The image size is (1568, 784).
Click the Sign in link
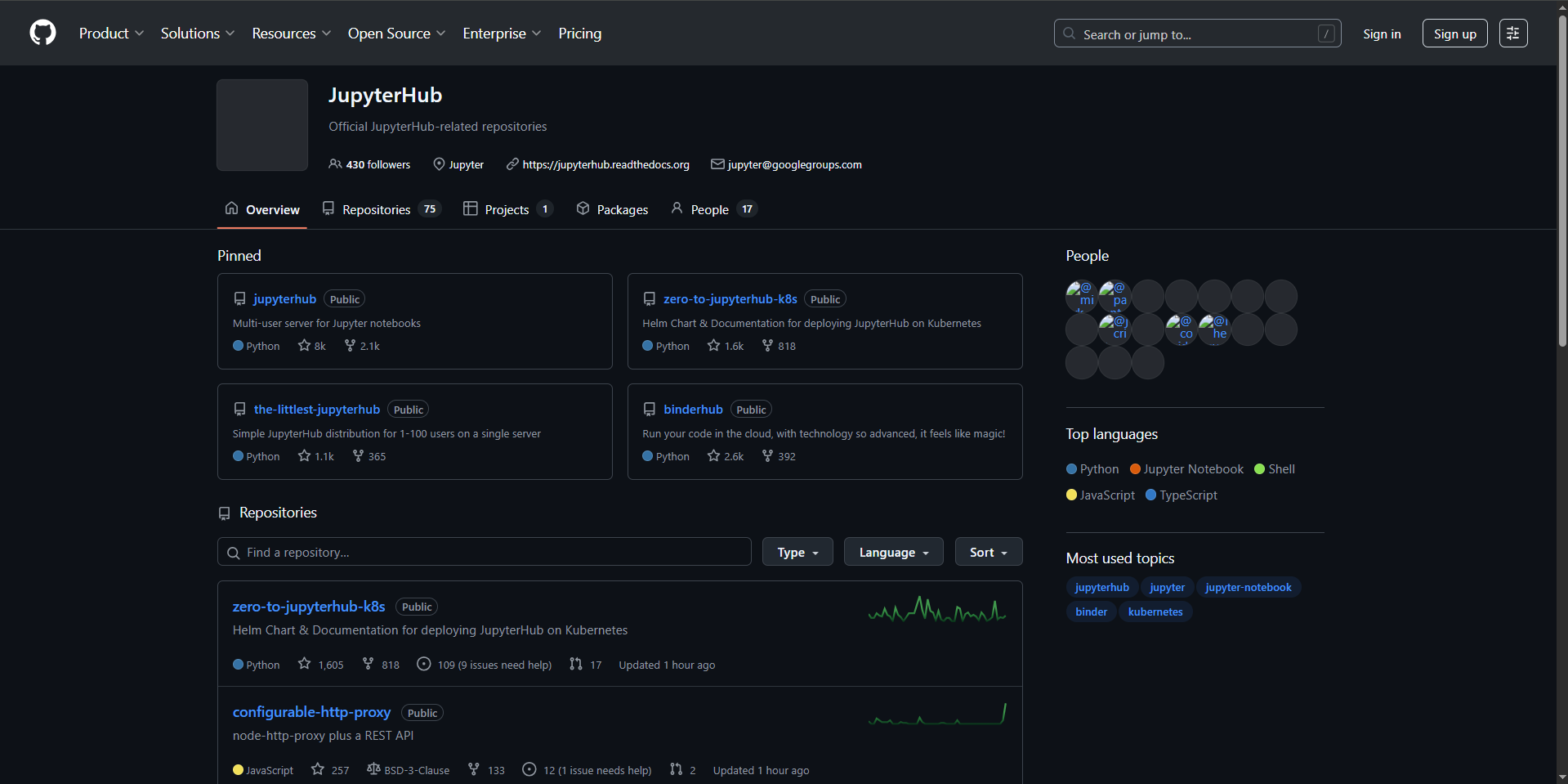coord(1382,34)
